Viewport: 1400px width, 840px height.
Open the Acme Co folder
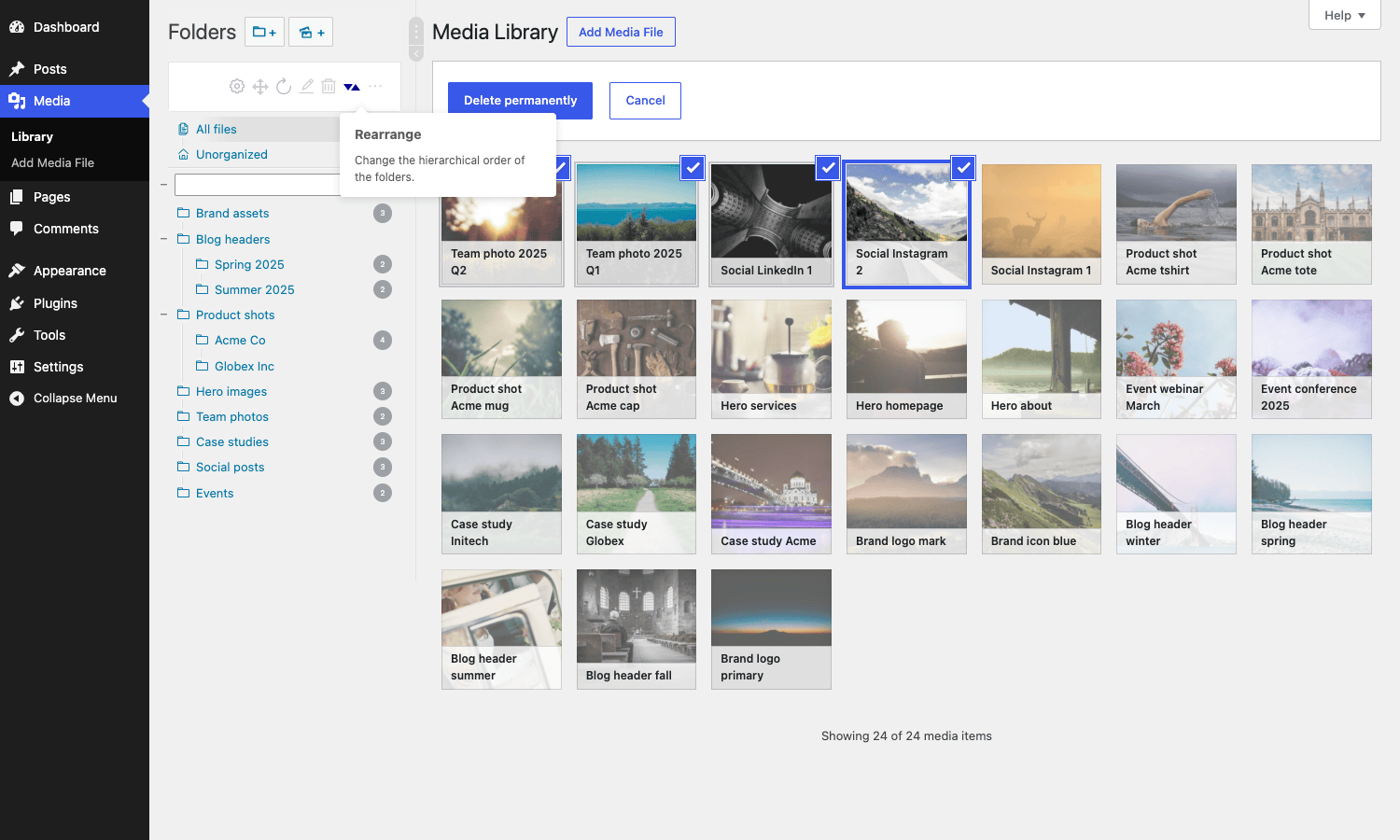240,341
